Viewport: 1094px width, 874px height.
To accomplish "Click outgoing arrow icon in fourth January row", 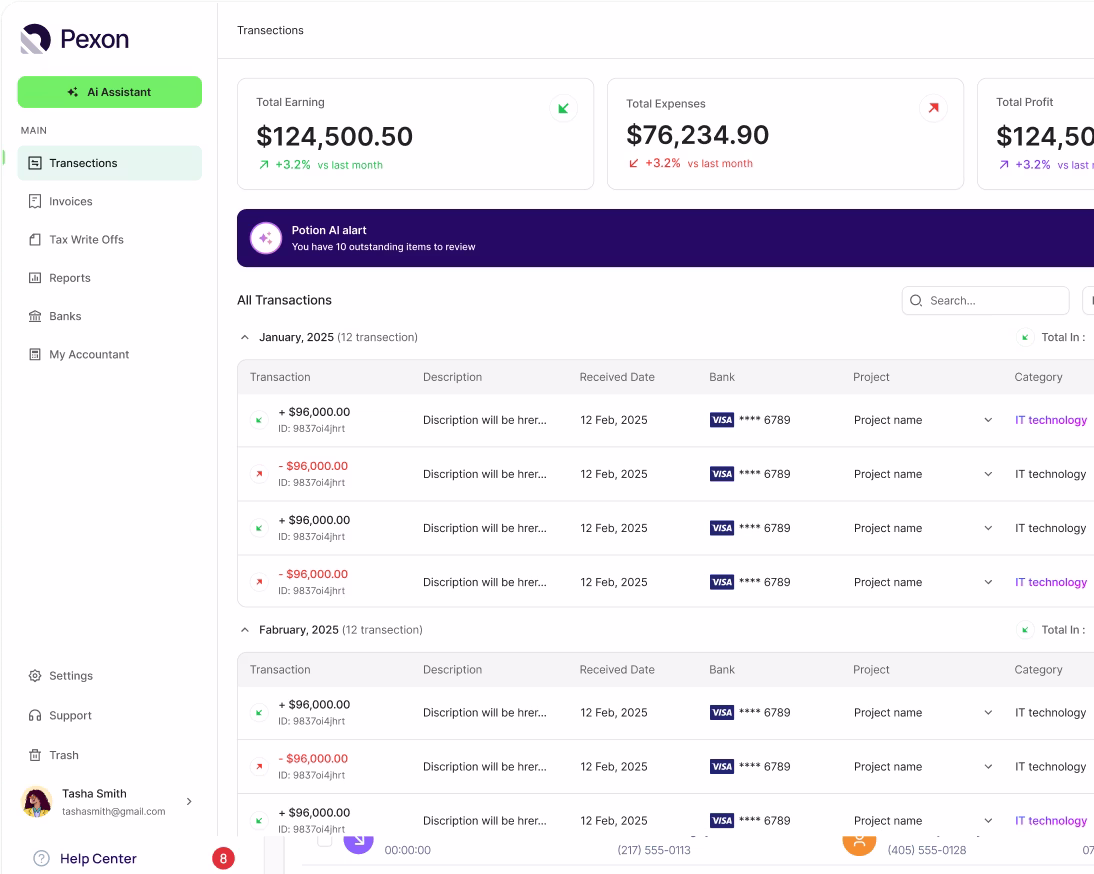I will 260,582.
